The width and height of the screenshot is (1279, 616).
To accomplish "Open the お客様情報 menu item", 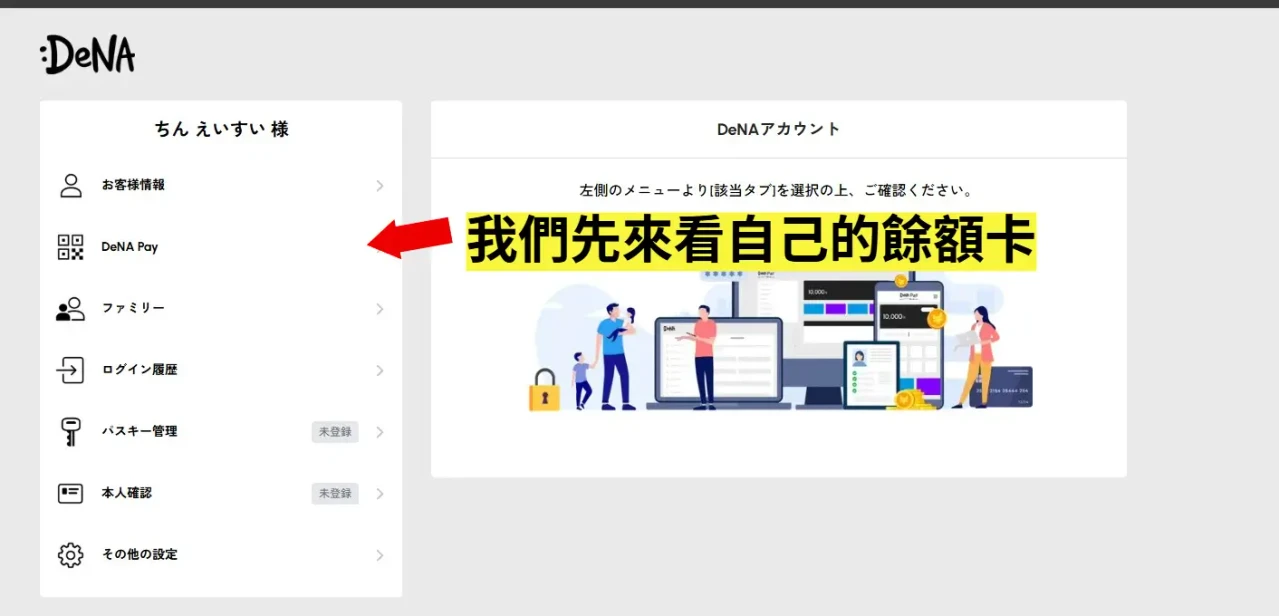I will (x=221, y=185).
